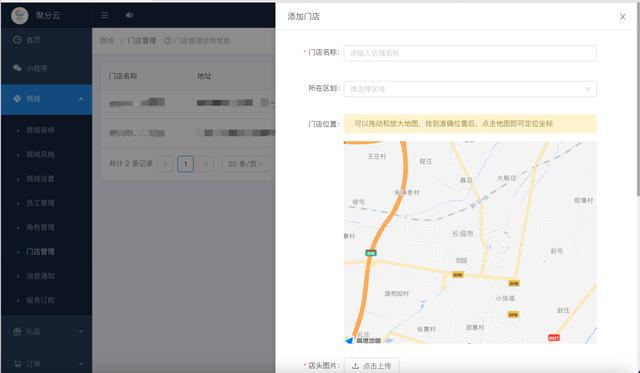Screen dimensions: 640x373
Task: Select 角色管理 submenu item
Action: point(40,227)
